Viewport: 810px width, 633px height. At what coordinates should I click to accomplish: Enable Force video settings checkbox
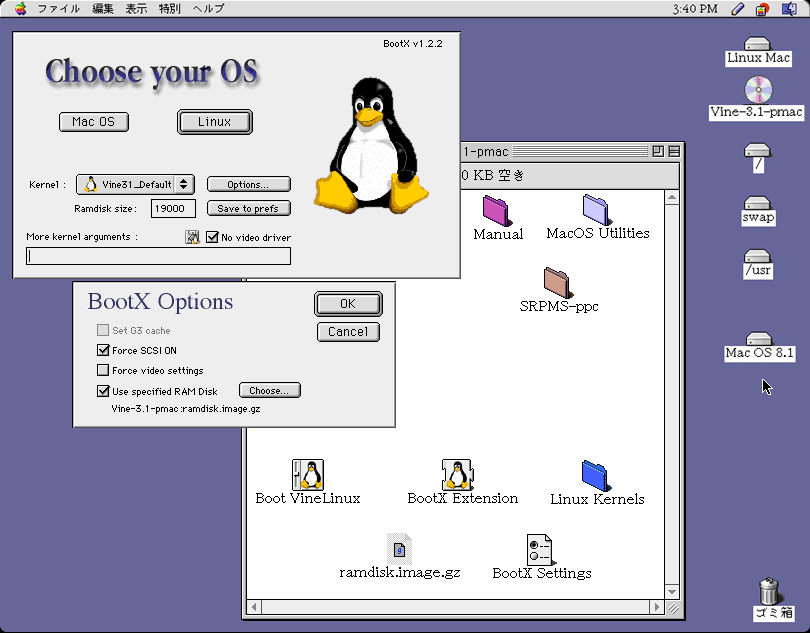coord(103,371)
